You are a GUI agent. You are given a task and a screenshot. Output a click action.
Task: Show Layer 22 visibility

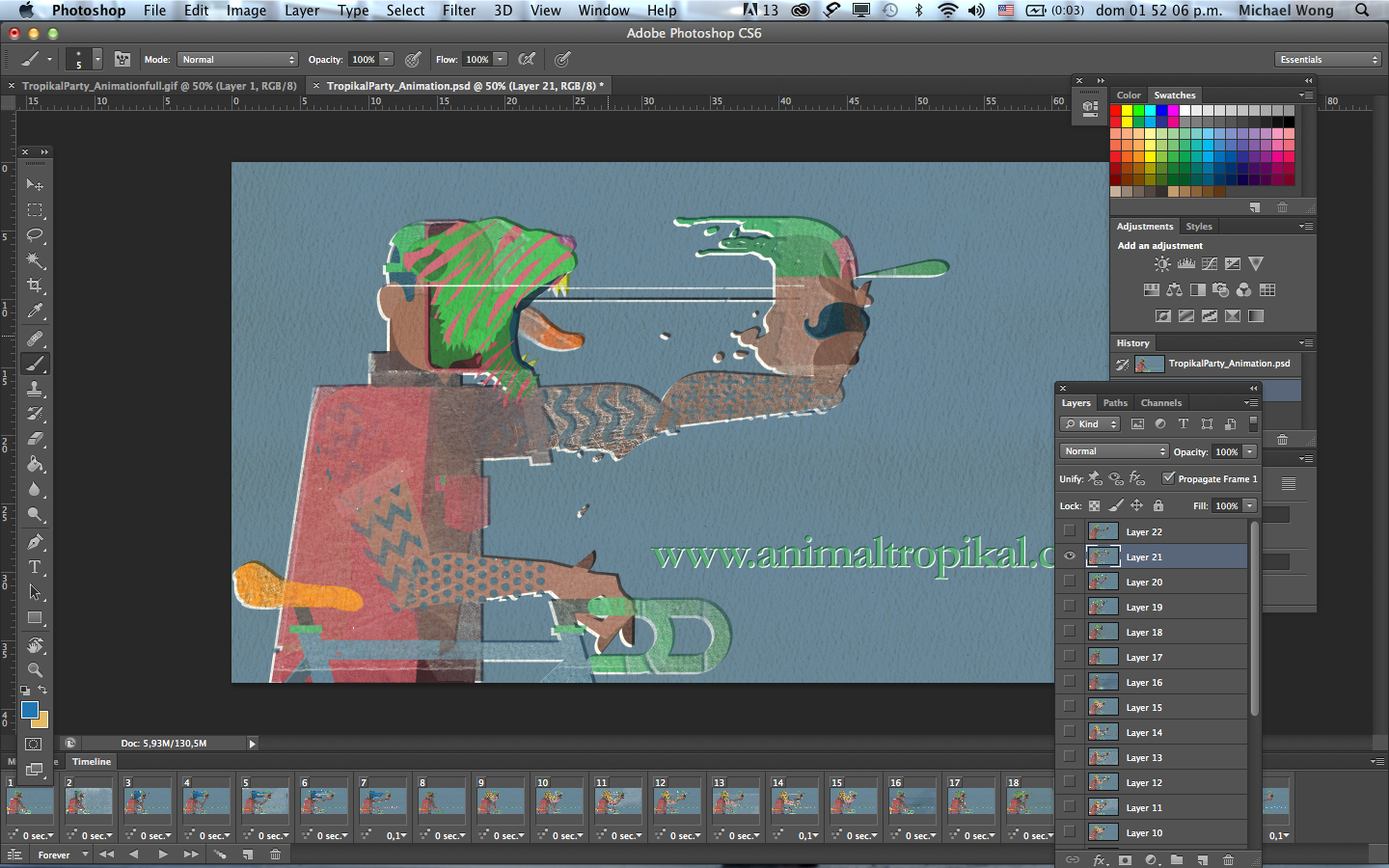click(1069, 531)
